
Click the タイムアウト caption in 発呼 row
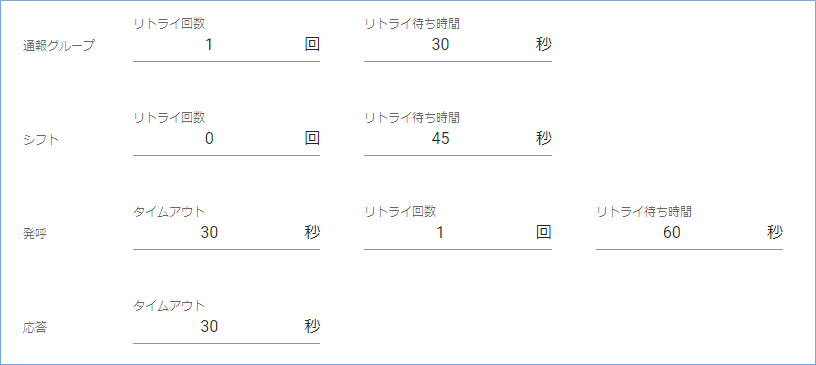(169, 211)
